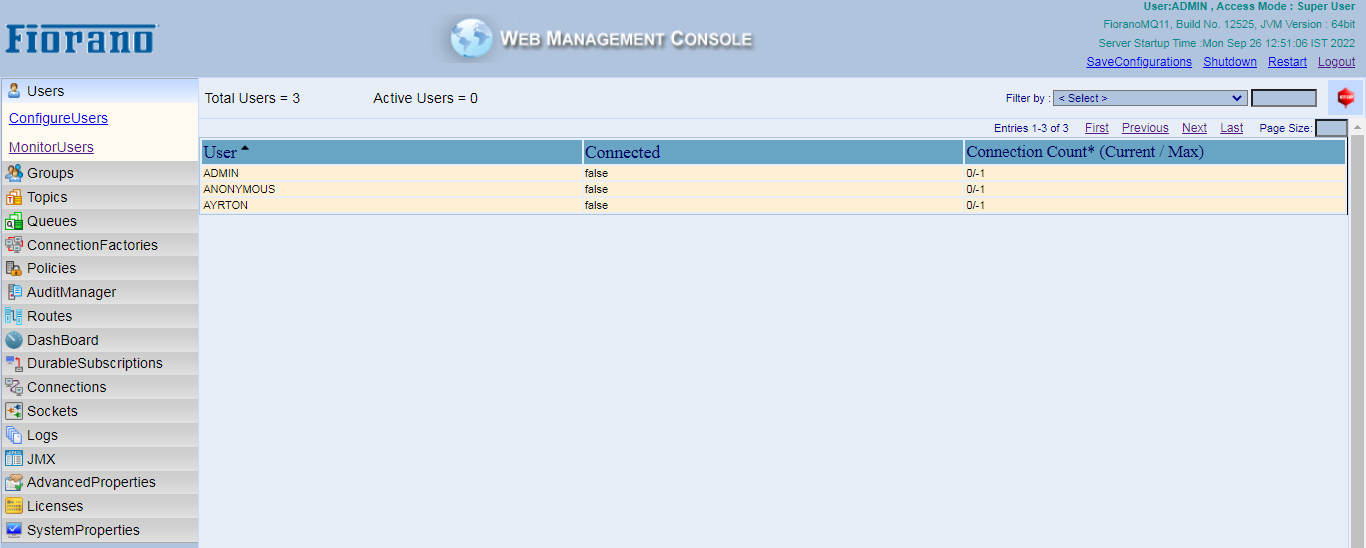The width and height of the screenshot is (1366, 548).
Task: Select the ANONYMOUS user row
Action: pyautogui.click(x=773, y=189)
